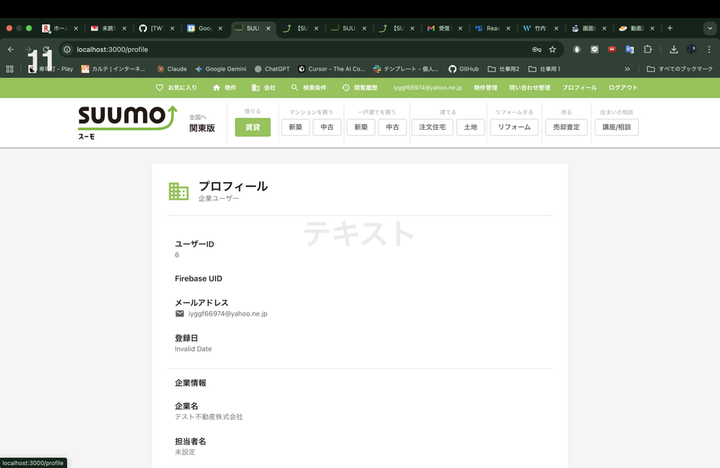Open 検索条件 search conditions link
The width and height of the screenshot is (720, 468).
click(309, 88)
